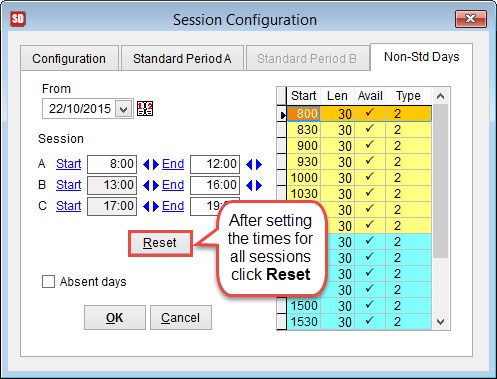The height and width of the screenshot is (379, 497).
Task: Click the Type cell in the 1530 row
Action: pos(408,322)
